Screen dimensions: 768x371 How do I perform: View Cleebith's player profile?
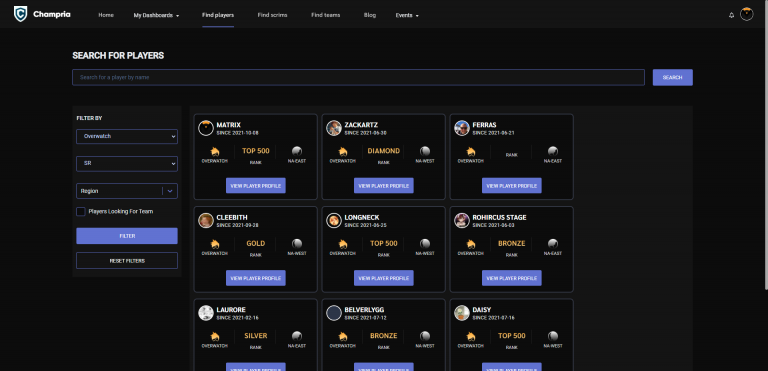tap(256, 278)
